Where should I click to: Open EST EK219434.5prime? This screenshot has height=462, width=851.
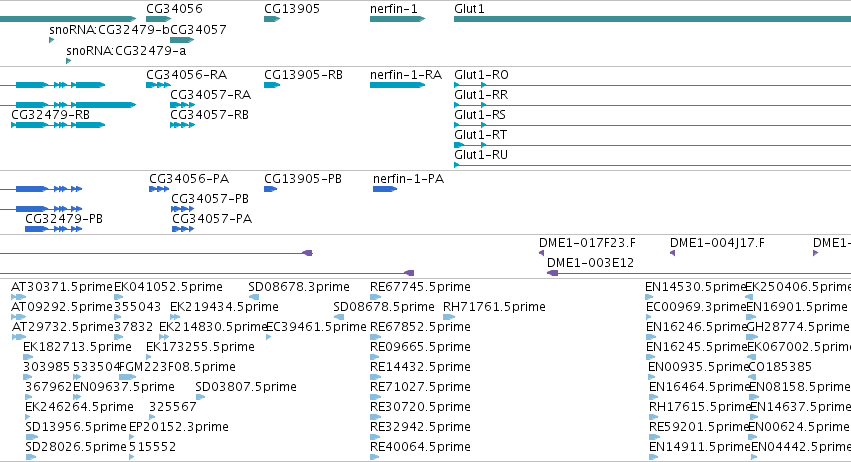pyautogui.click(x=224, y=307)
